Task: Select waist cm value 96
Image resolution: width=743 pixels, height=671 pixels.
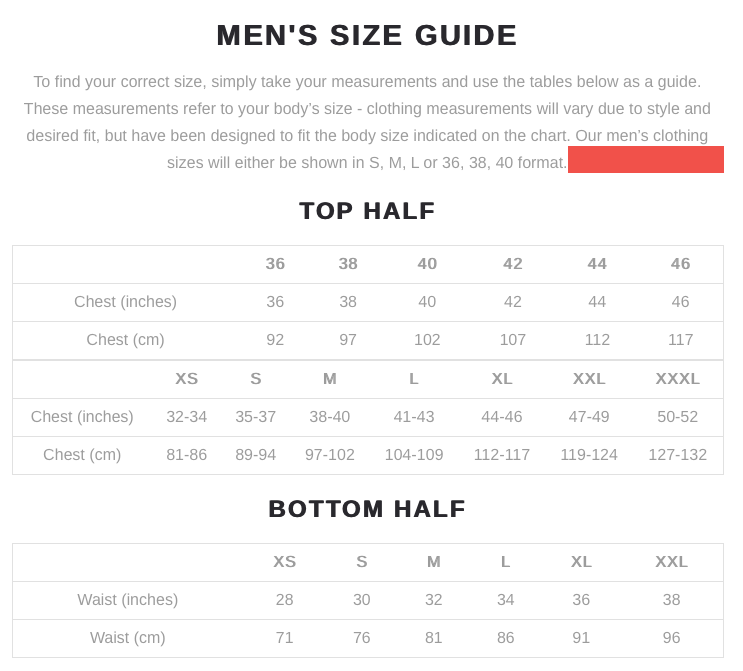Action: pos(671,637)
